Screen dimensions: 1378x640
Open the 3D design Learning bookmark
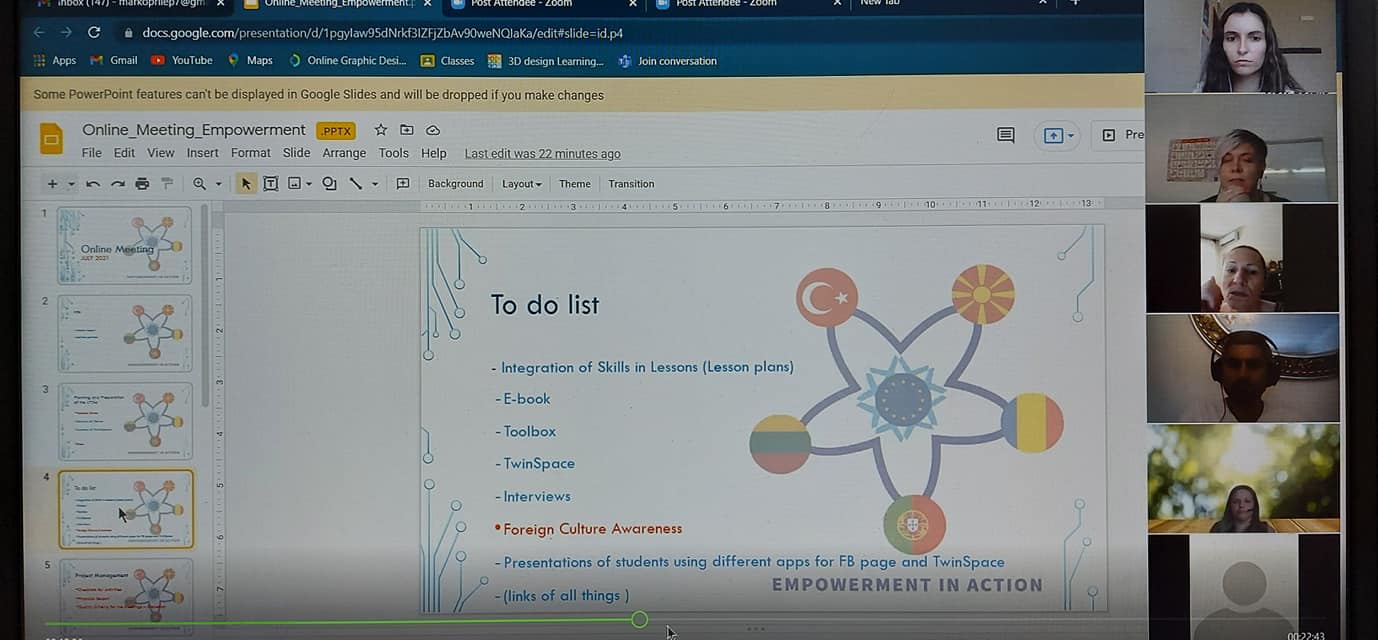546,61
